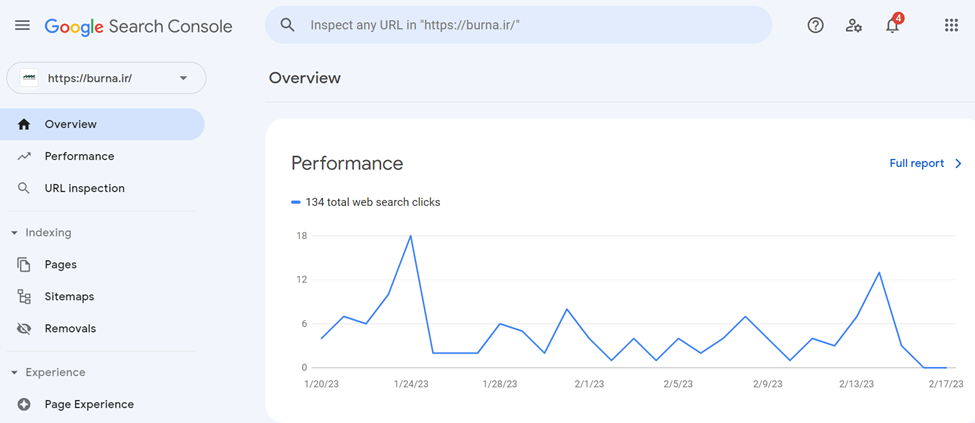Open the Google apps grid

pyautogui.click(x=951, y=26)
